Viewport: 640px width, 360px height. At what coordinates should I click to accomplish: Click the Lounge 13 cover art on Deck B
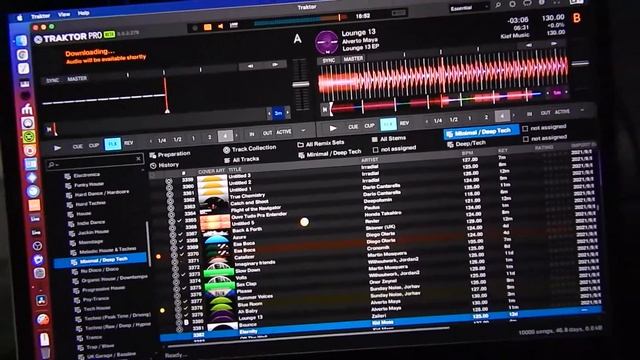327,42
